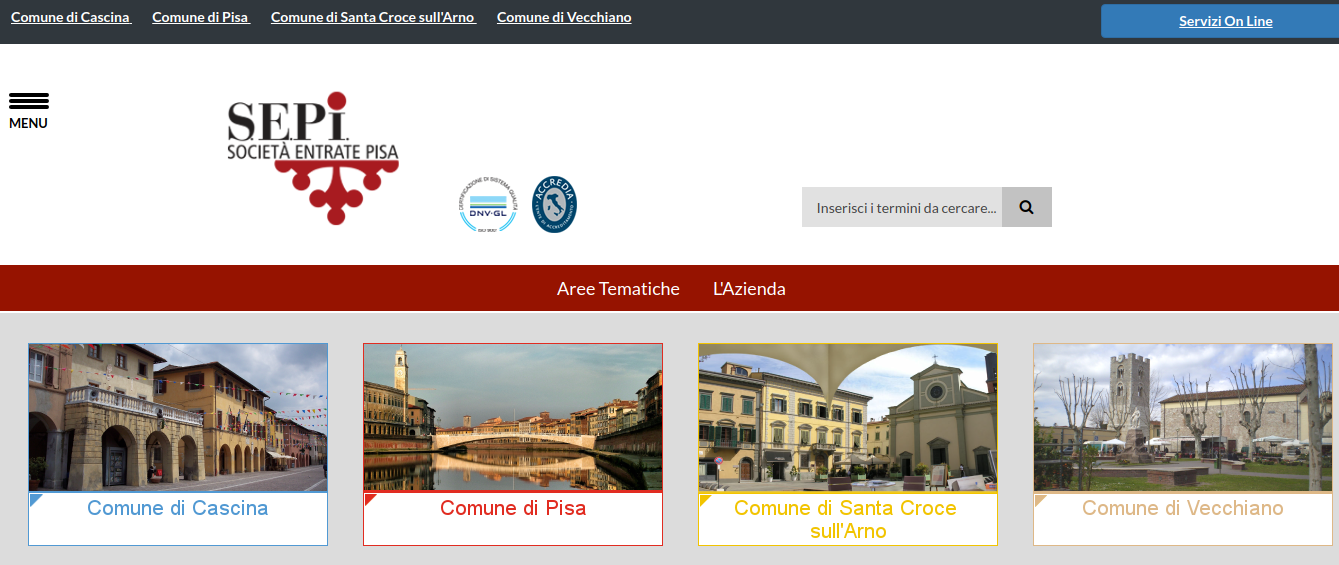Click the Servizi On Line button

(x=1225, y=21)
